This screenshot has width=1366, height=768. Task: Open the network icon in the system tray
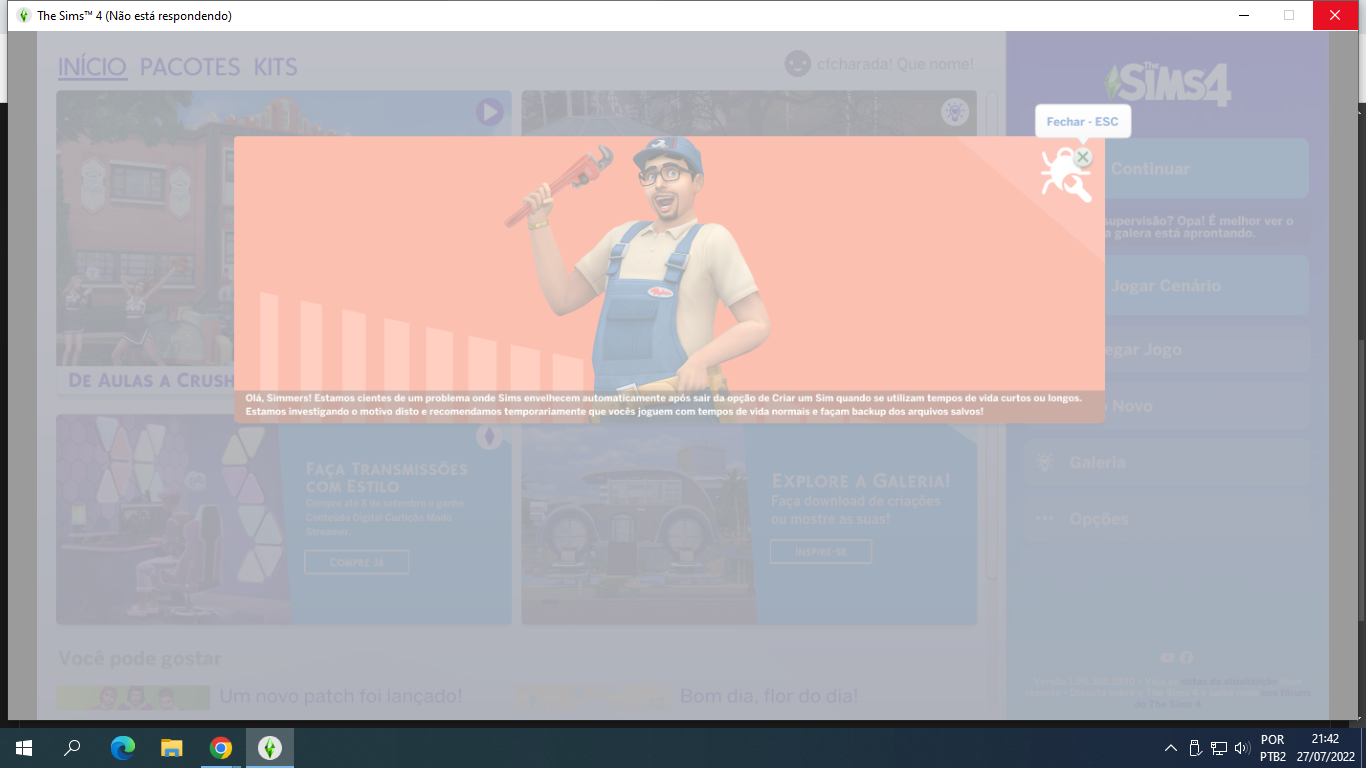1219,748
